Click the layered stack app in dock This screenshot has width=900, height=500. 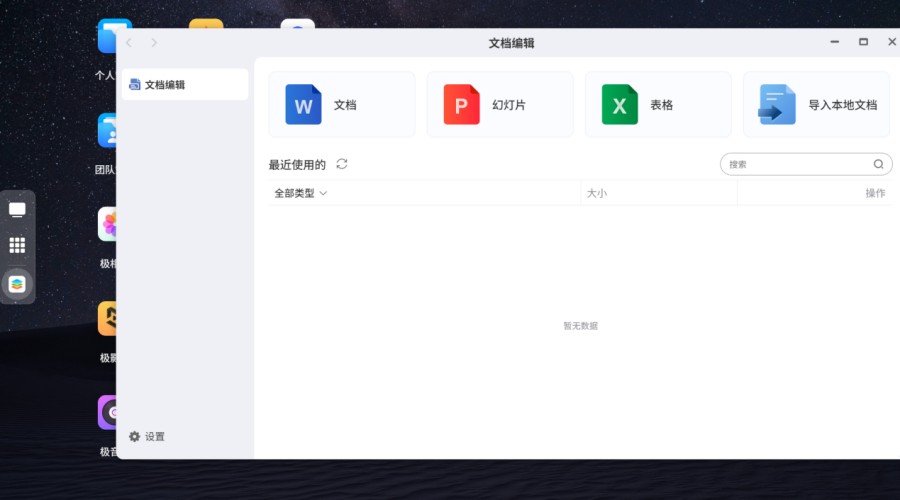pos(17,284)
